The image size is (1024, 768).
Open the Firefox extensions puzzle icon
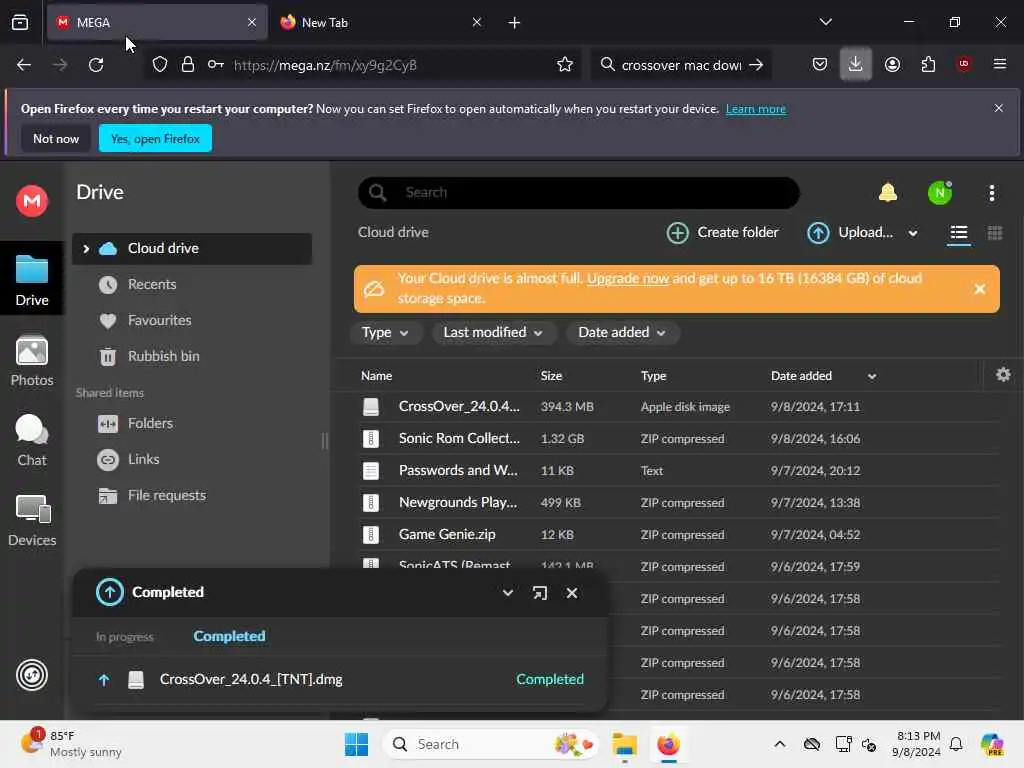click(928, 65)
